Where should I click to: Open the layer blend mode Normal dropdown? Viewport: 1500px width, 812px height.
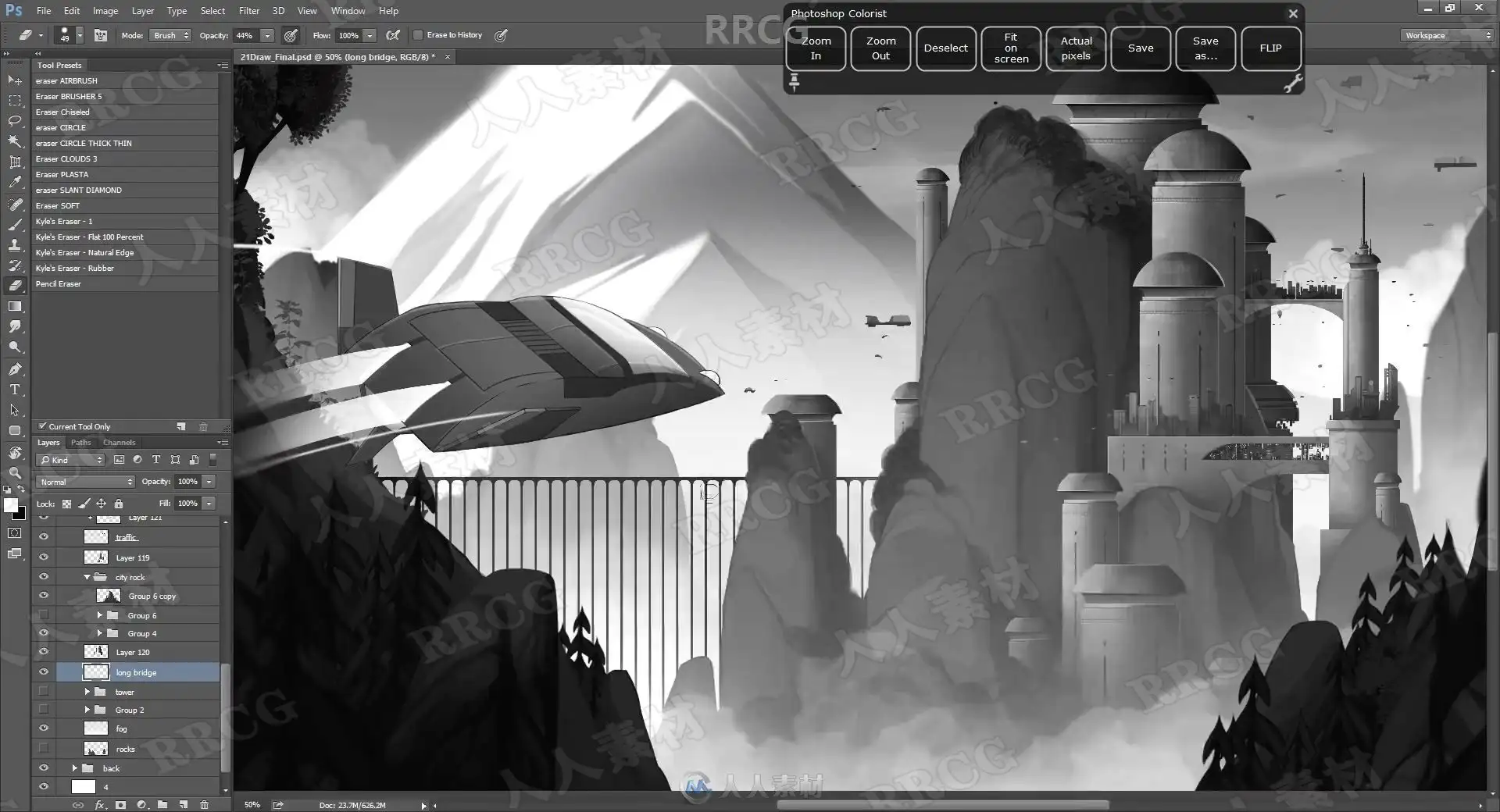pos(85,482)
